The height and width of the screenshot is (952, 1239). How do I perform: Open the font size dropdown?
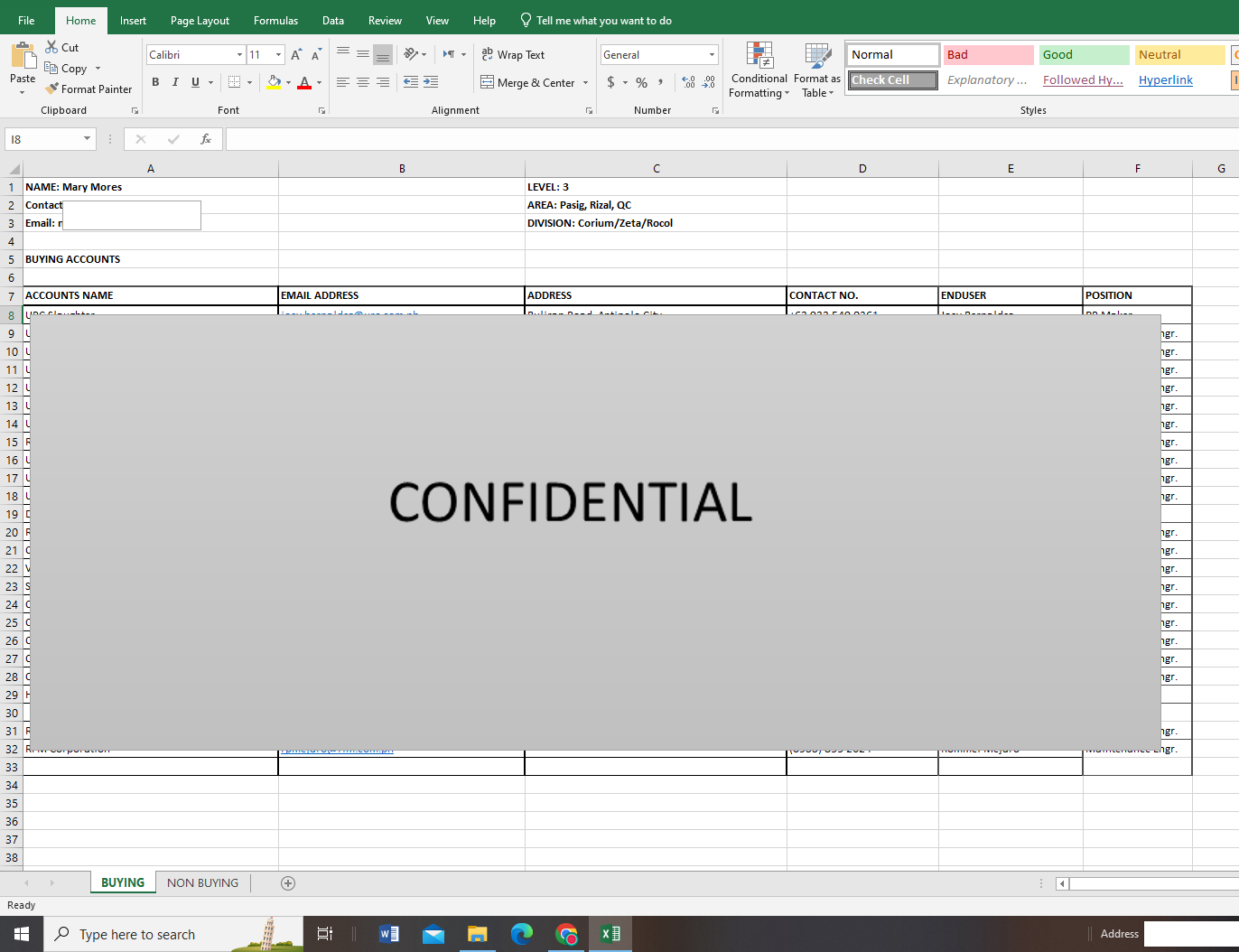(x=278, y=55)
